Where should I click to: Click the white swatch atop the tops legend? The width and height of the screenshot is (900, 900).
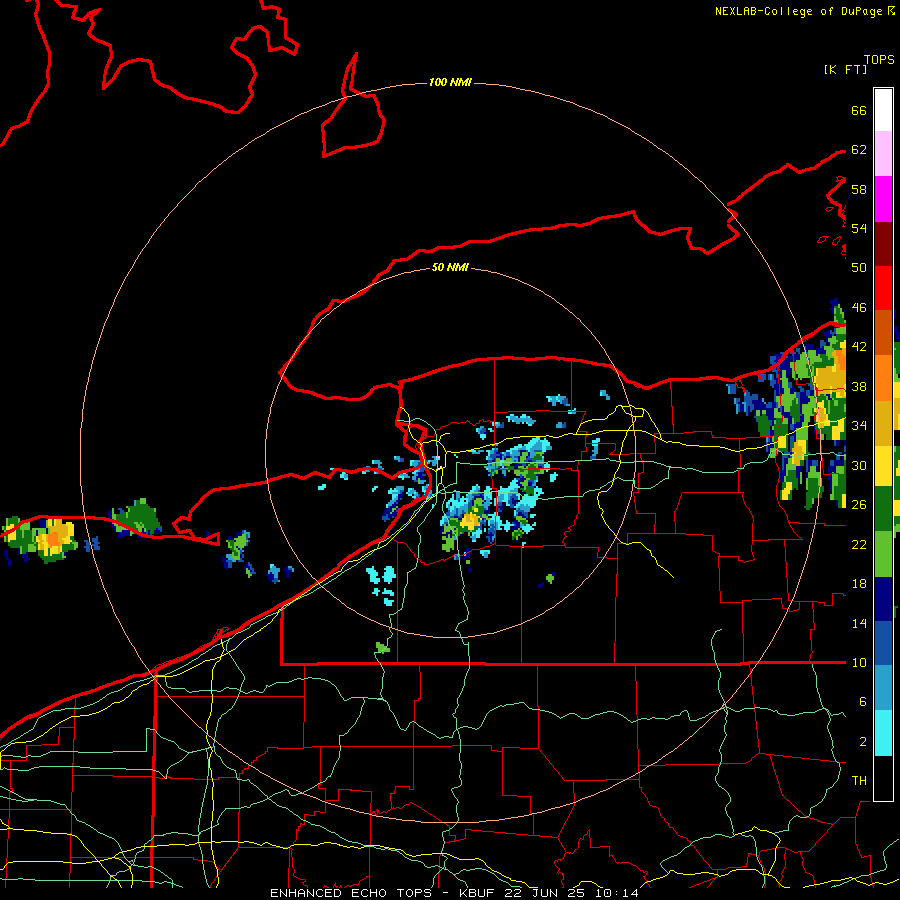tap(883, 110)
